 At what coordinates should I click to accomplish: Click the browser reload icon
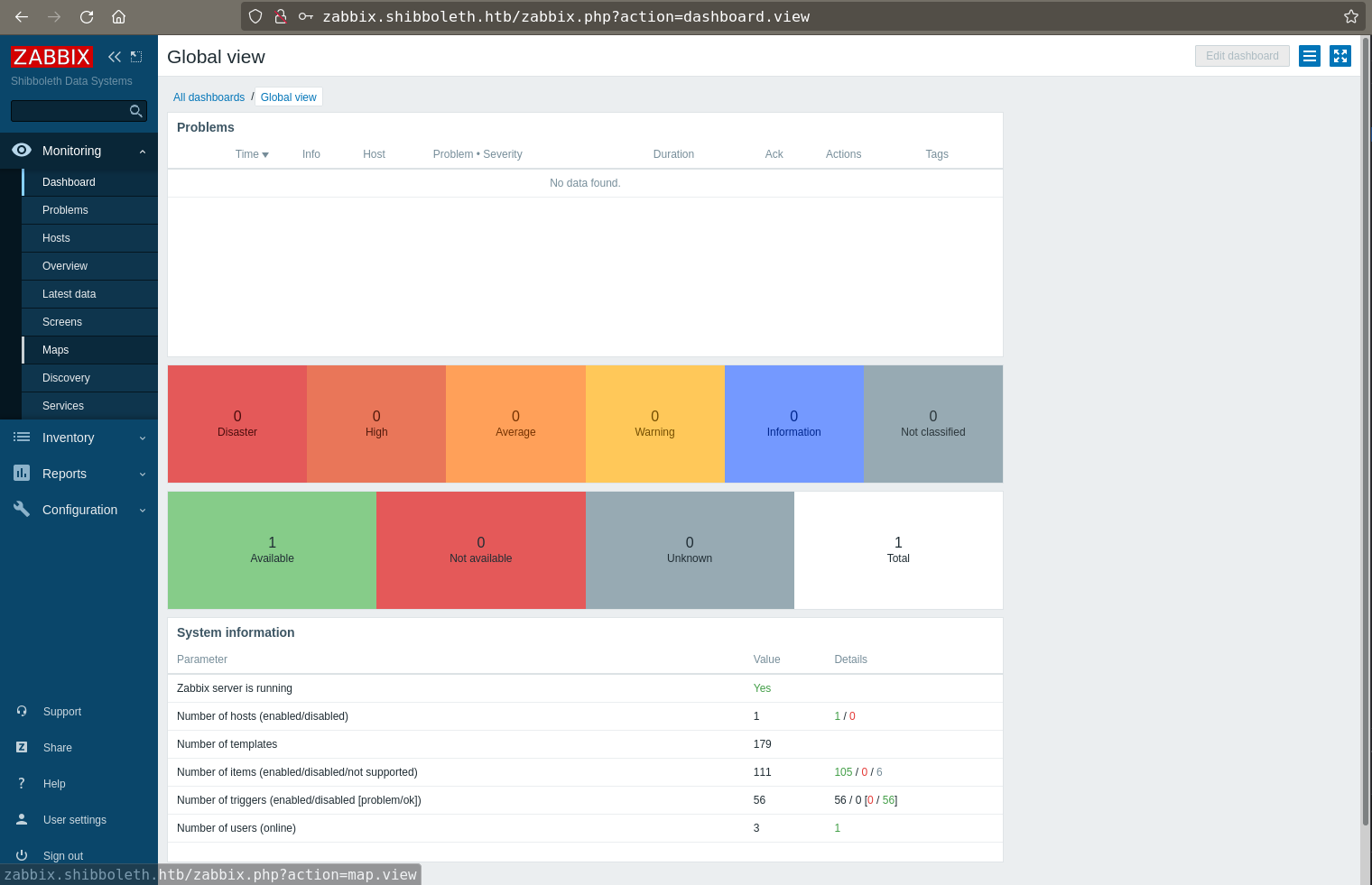pos(87,16)
